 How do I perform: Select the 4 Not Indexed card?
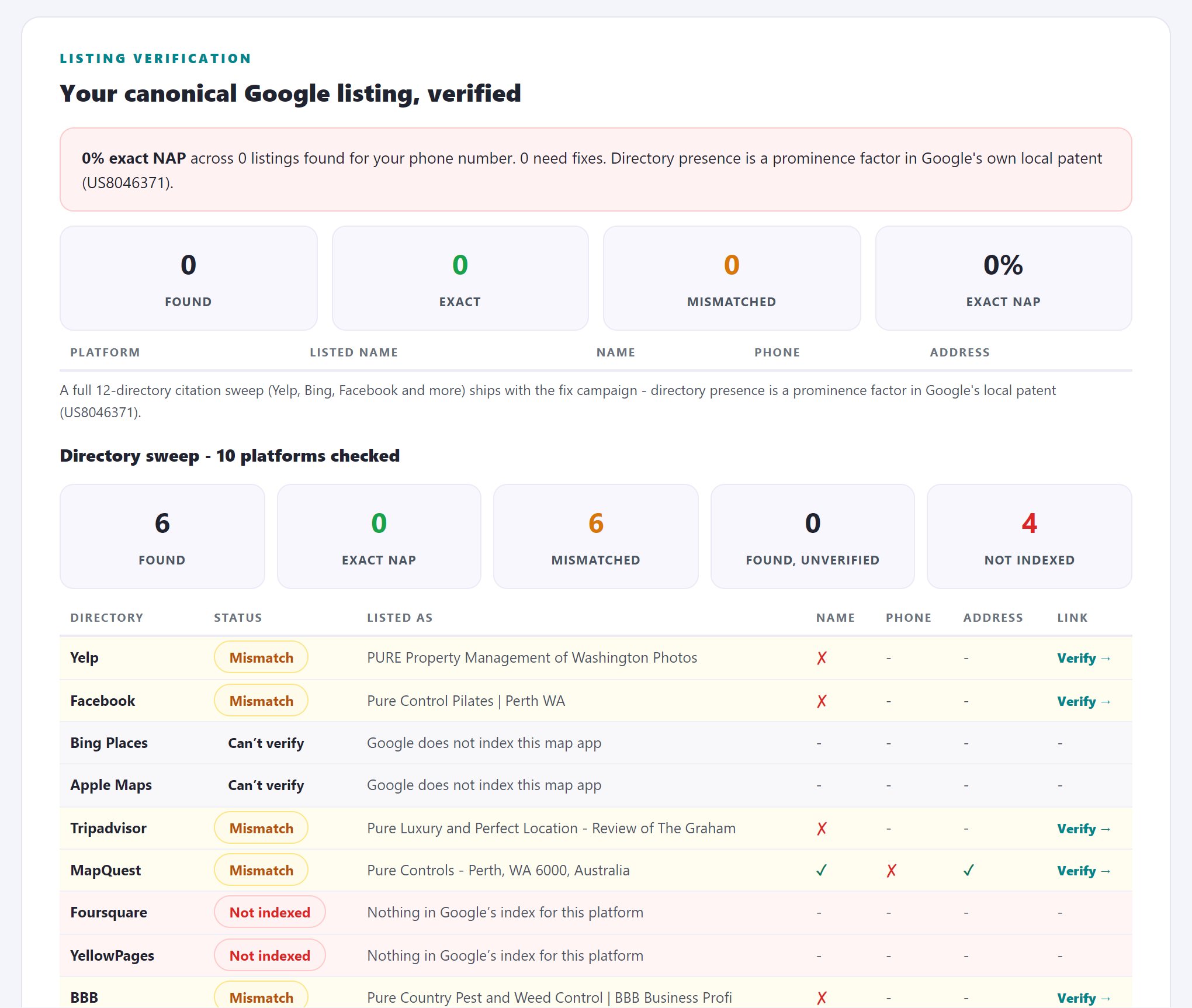pyautogui.click(x=1030, y=536)
